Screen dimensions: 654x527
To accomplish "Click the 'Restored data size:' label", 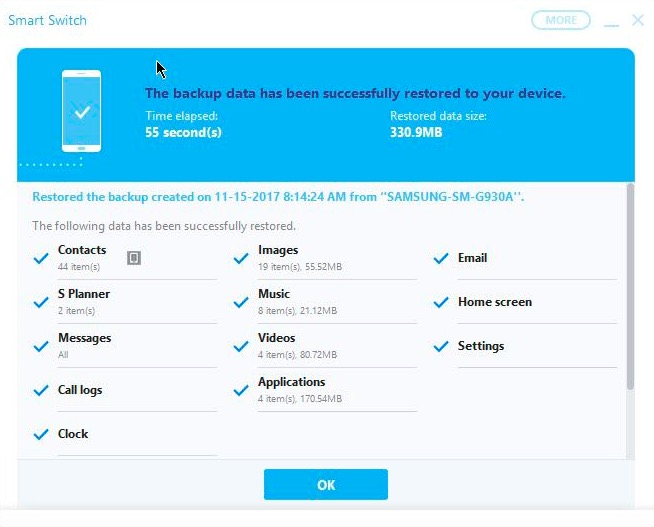I will (438, 115).
